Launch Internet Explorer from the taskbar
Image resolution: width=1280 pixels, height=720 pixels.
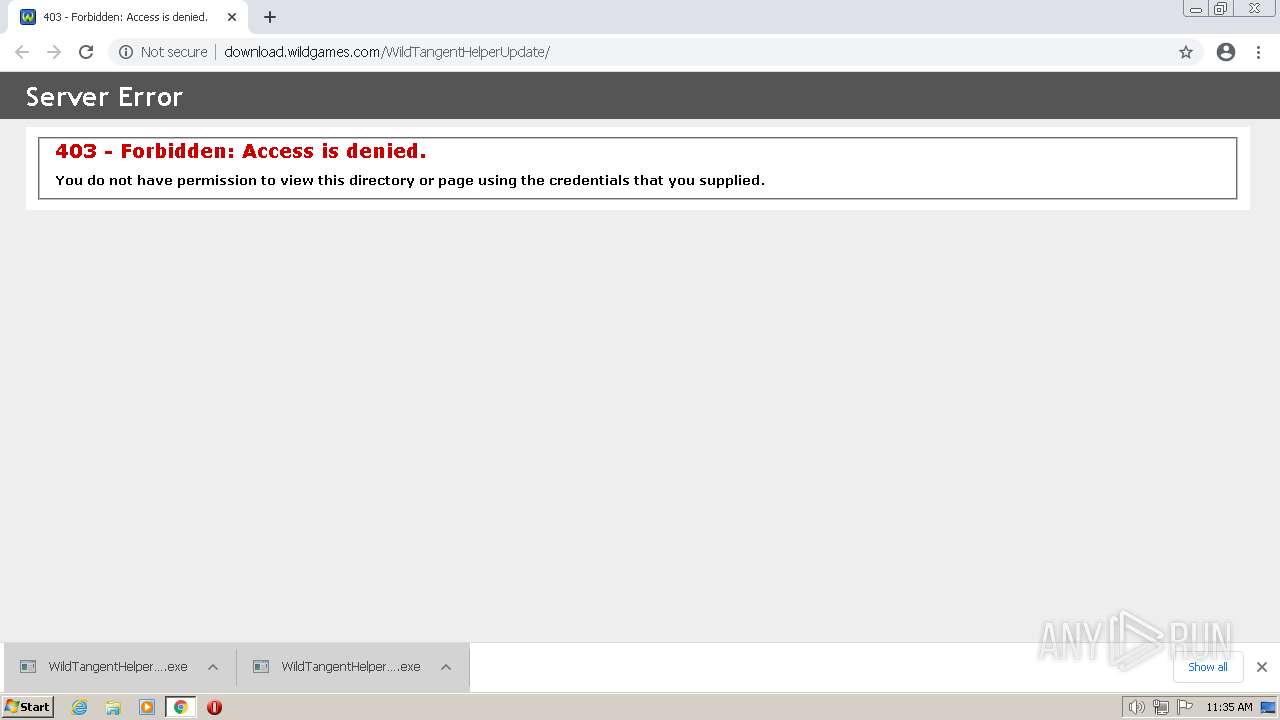[80, 707]
